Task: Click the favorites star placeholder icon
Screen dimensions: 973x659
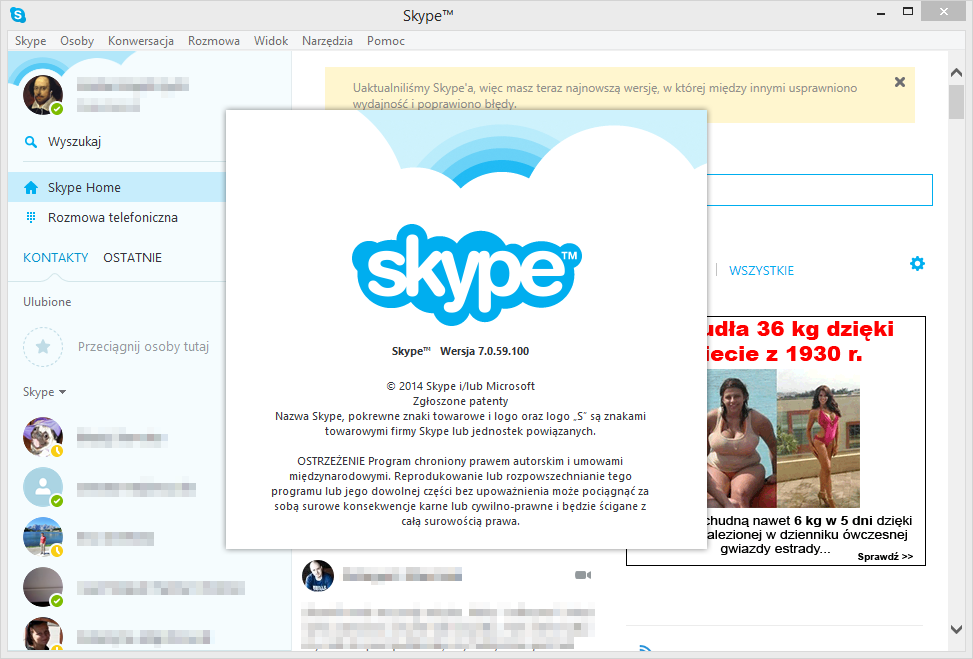Action: tap(43, 347)
